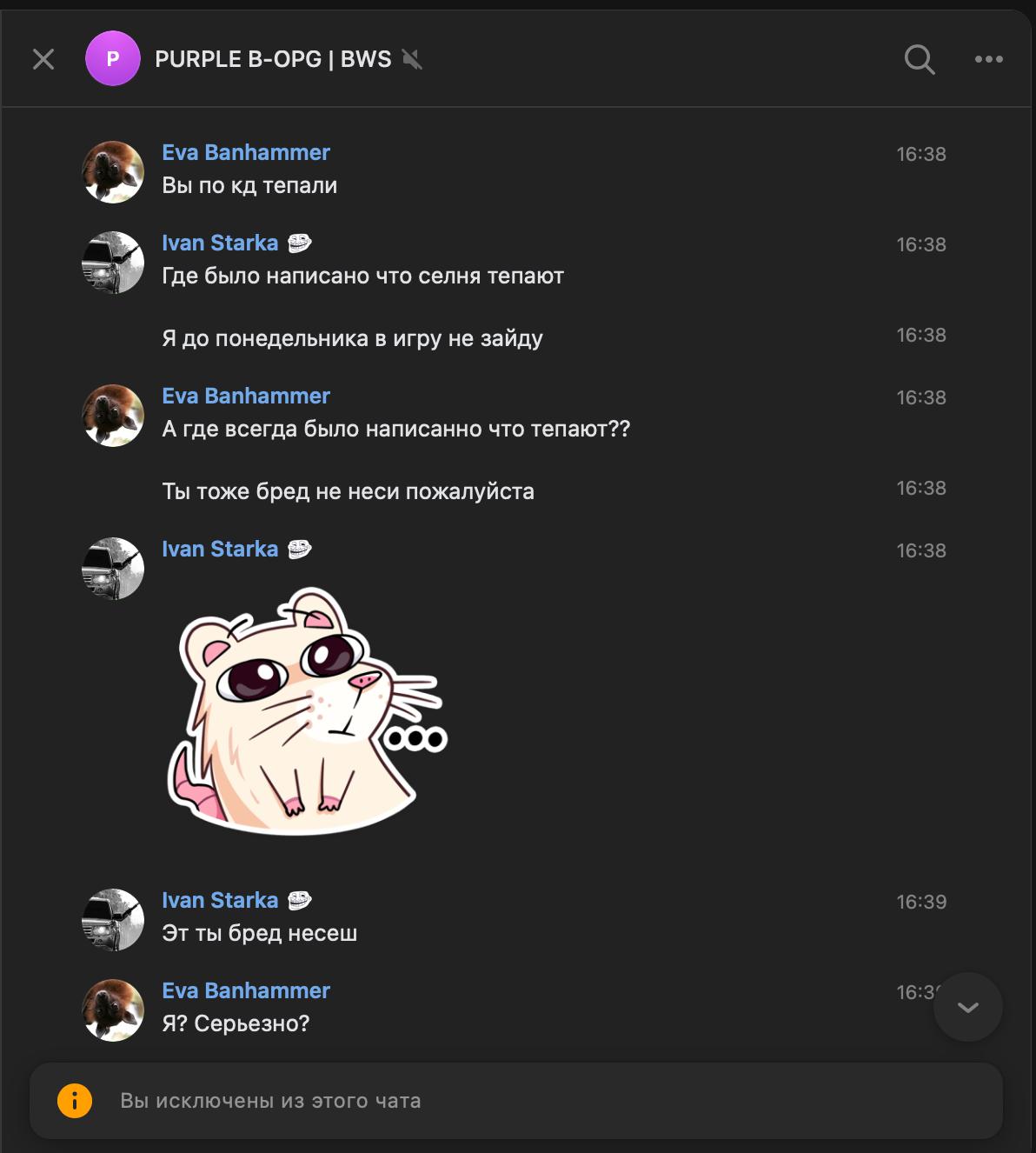Click the name Eva Banhammer above 'Вы по кд тепали'
Screen dimensions: 1036x1153
(246, 153)
